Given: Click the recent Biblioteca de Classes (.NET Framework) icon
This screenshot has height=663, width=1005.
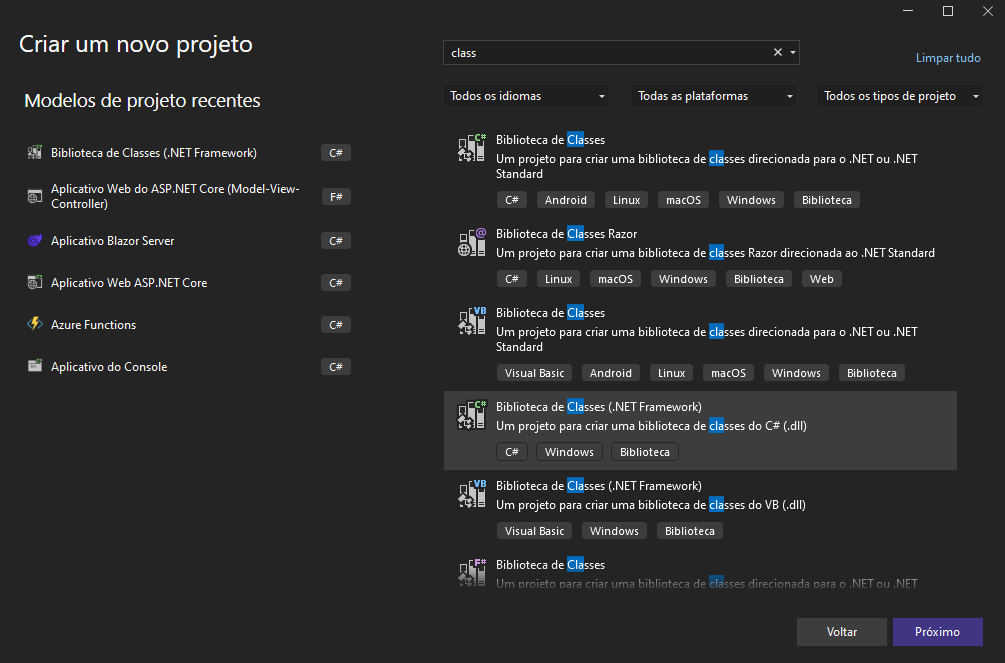Looking at the screenshot, I should [x=35, y=153].
